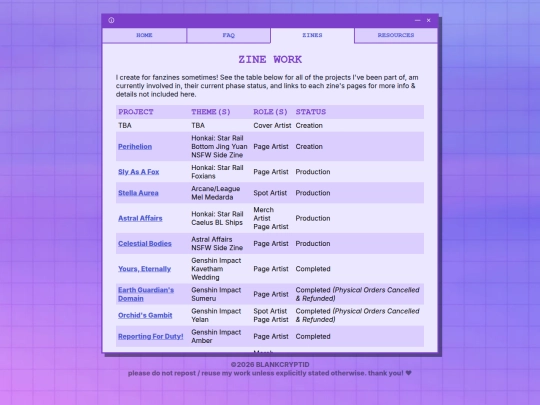Switch to the HOME tab
Viewport: 540px width, 405px height.
coord(144,35)
